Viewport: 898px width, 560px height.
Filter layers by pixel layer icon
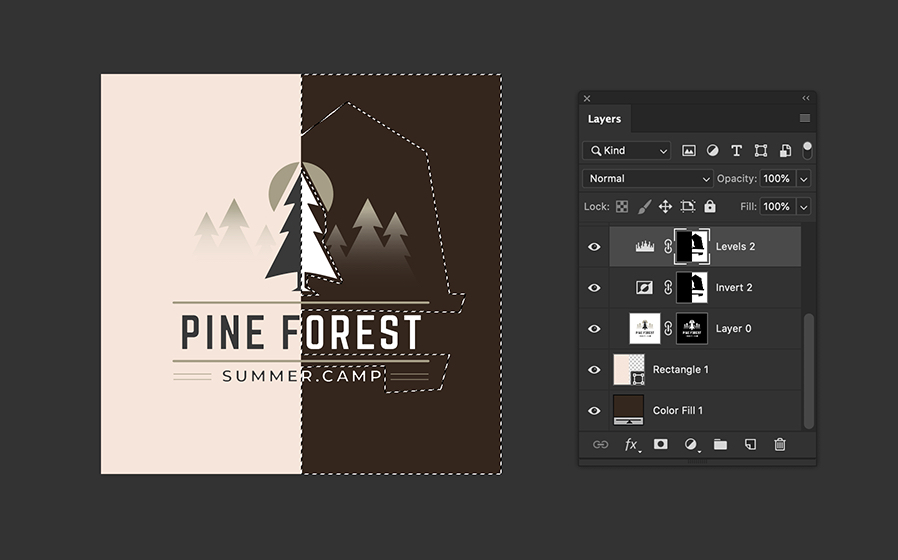[x=688, y=151]
